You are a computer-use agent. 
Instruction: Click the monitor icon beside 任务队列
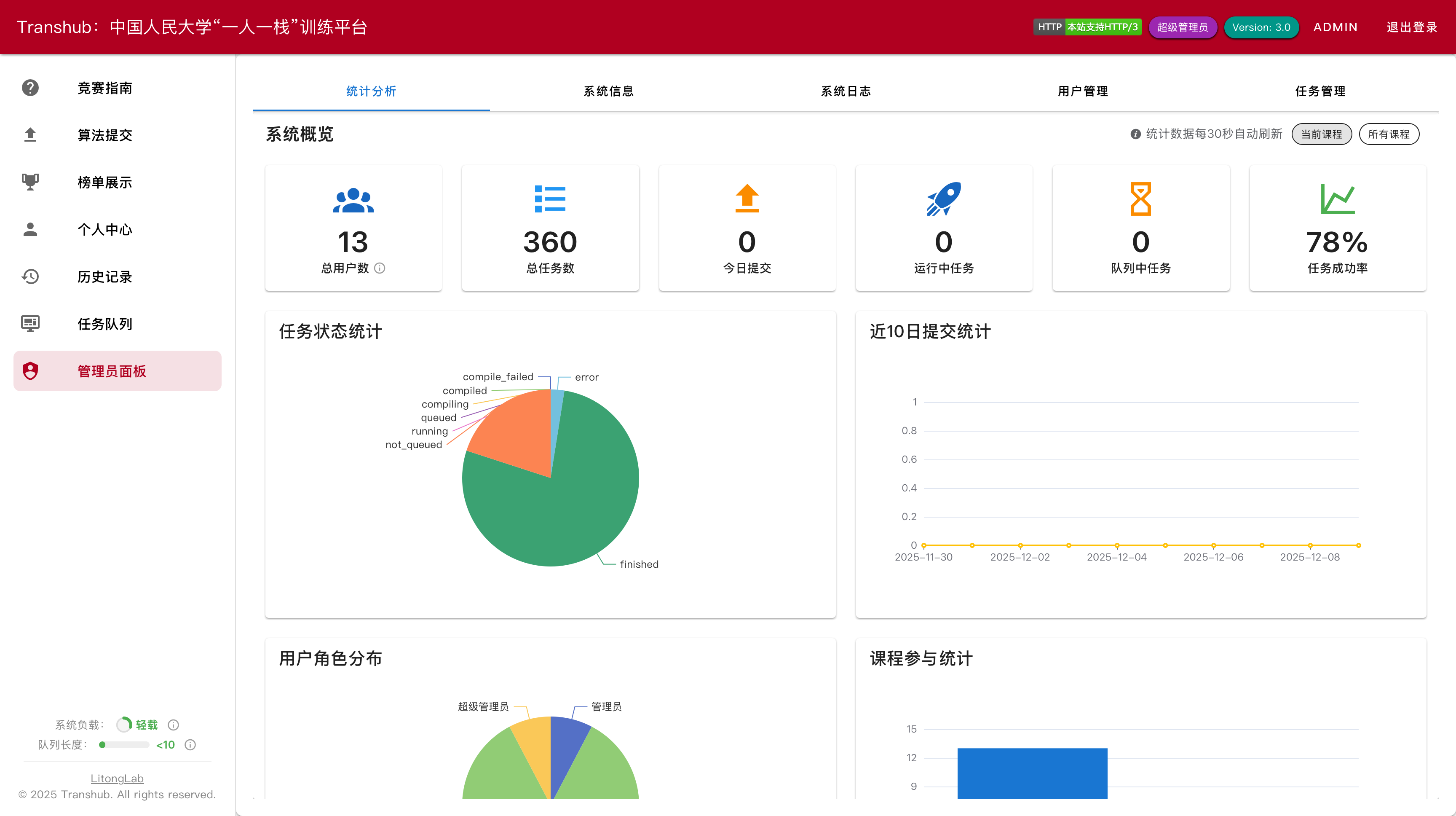(x=30, y=323)
